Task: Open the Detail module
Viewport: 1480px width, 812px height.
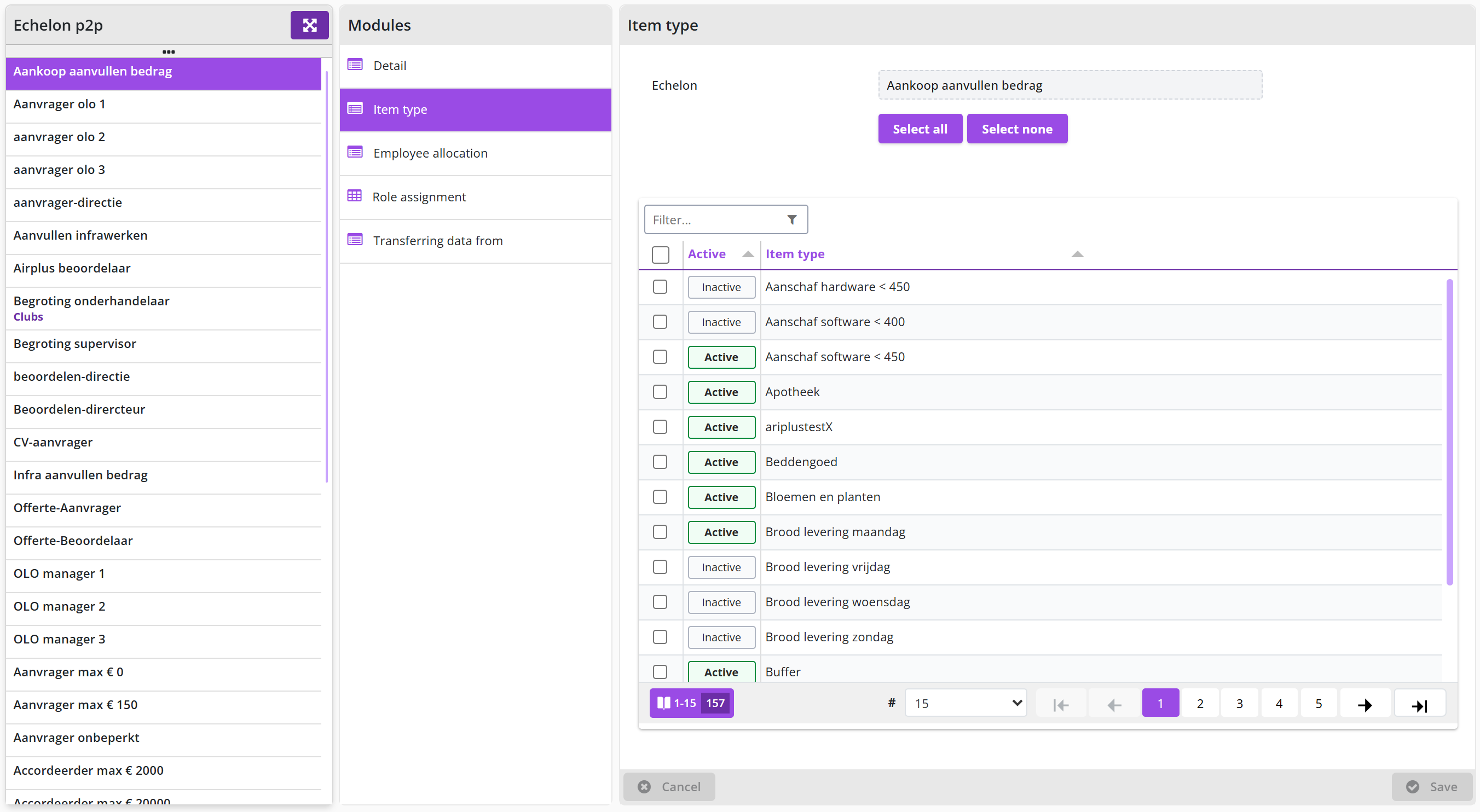Action: point(475,66)
